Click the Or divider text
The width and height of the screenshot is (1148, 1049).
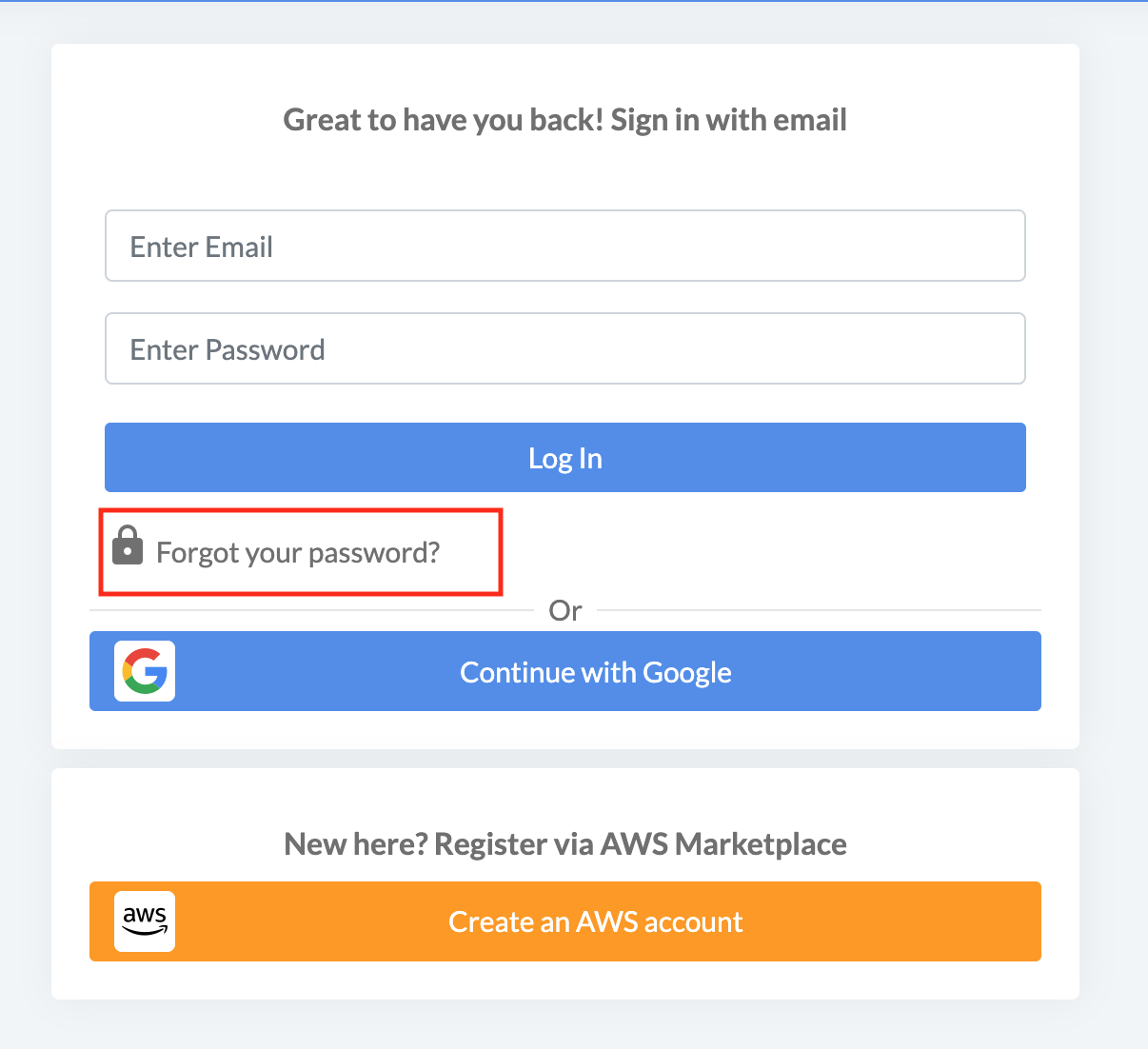(565, 610)
